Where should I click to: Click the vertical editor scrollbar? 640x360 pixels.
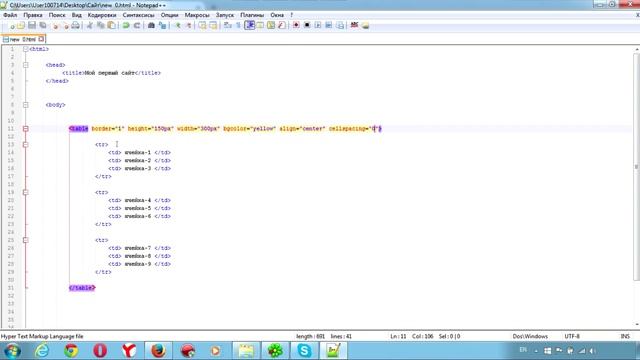pos(636,167)
